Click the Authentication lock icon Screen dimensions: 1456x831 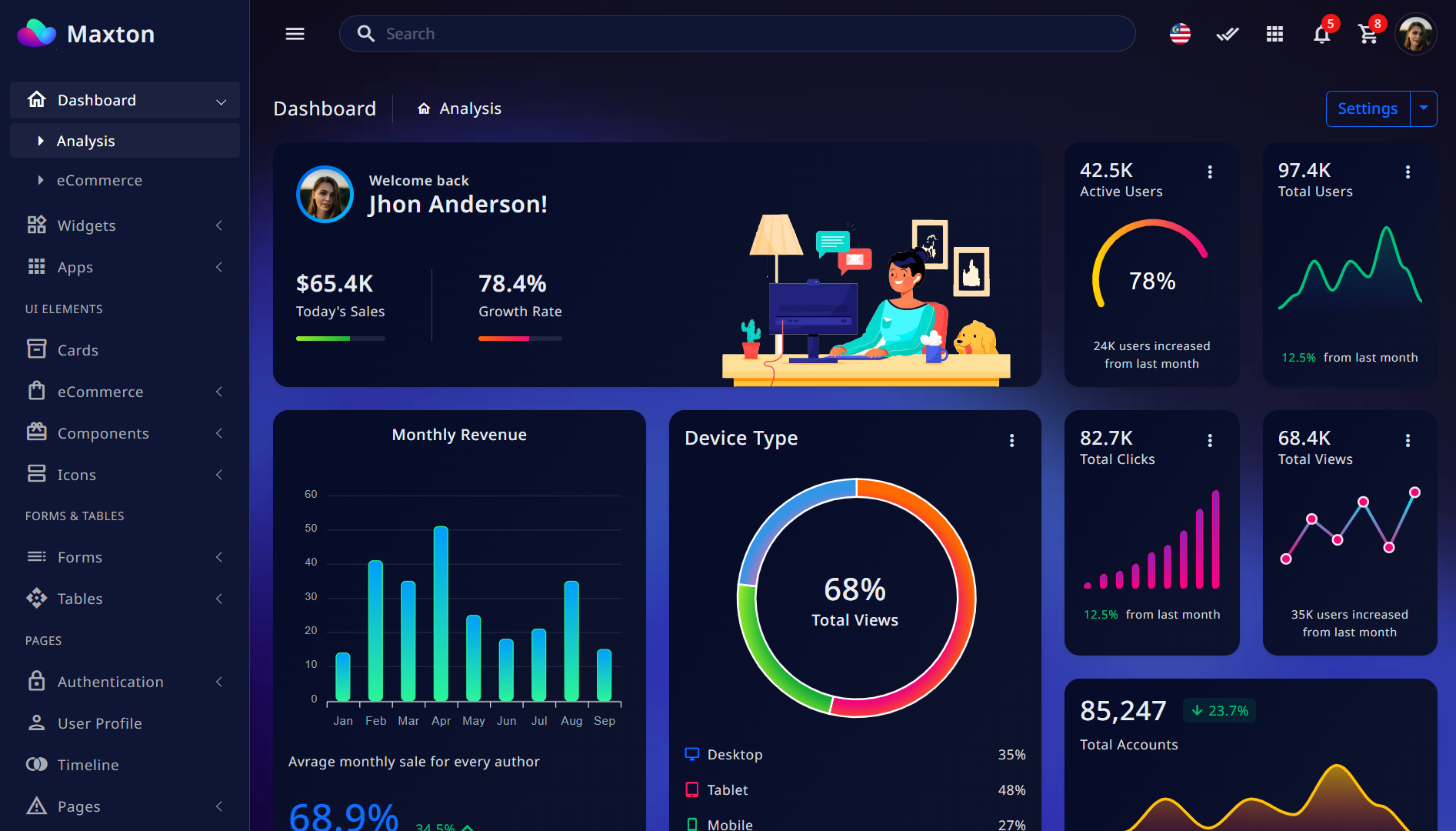click(x=36, y=681)
